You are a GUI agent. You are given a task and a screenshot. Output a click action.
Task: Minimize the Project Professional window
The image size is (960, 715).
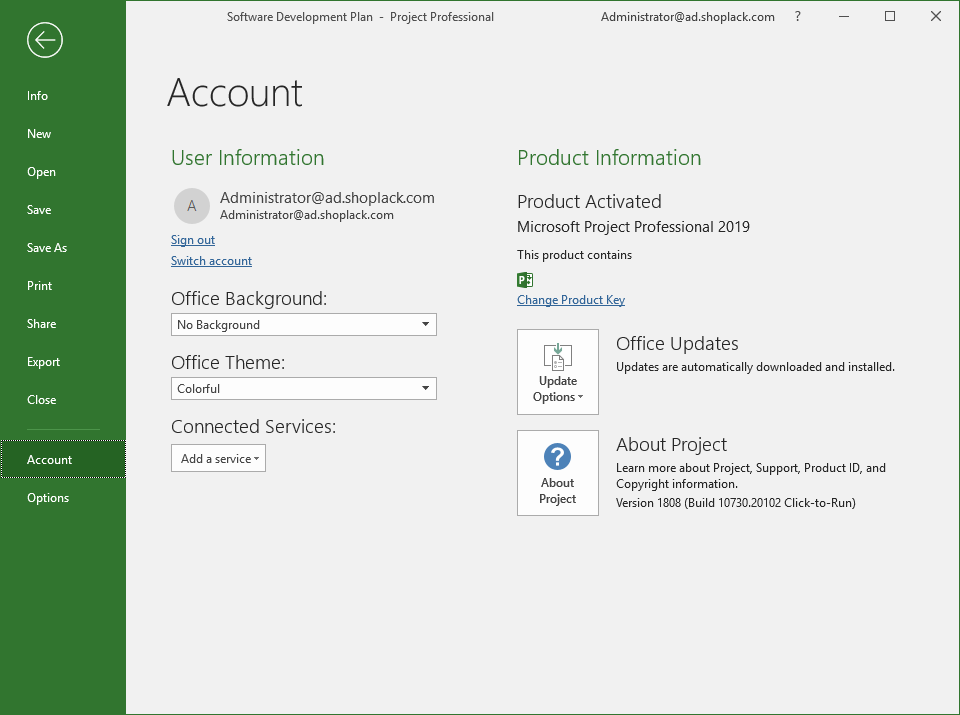coord(844,17)
